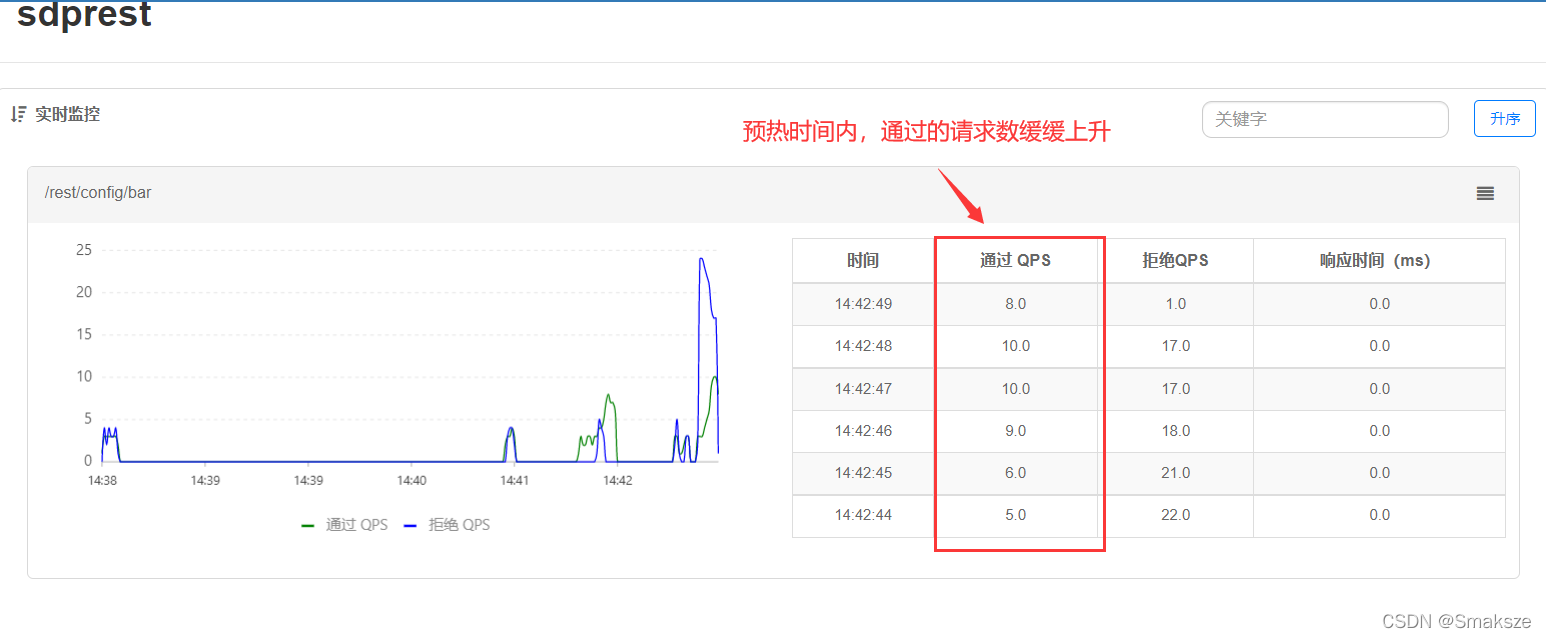
Task: Click the 时间 column header
Action: [863, 260]
